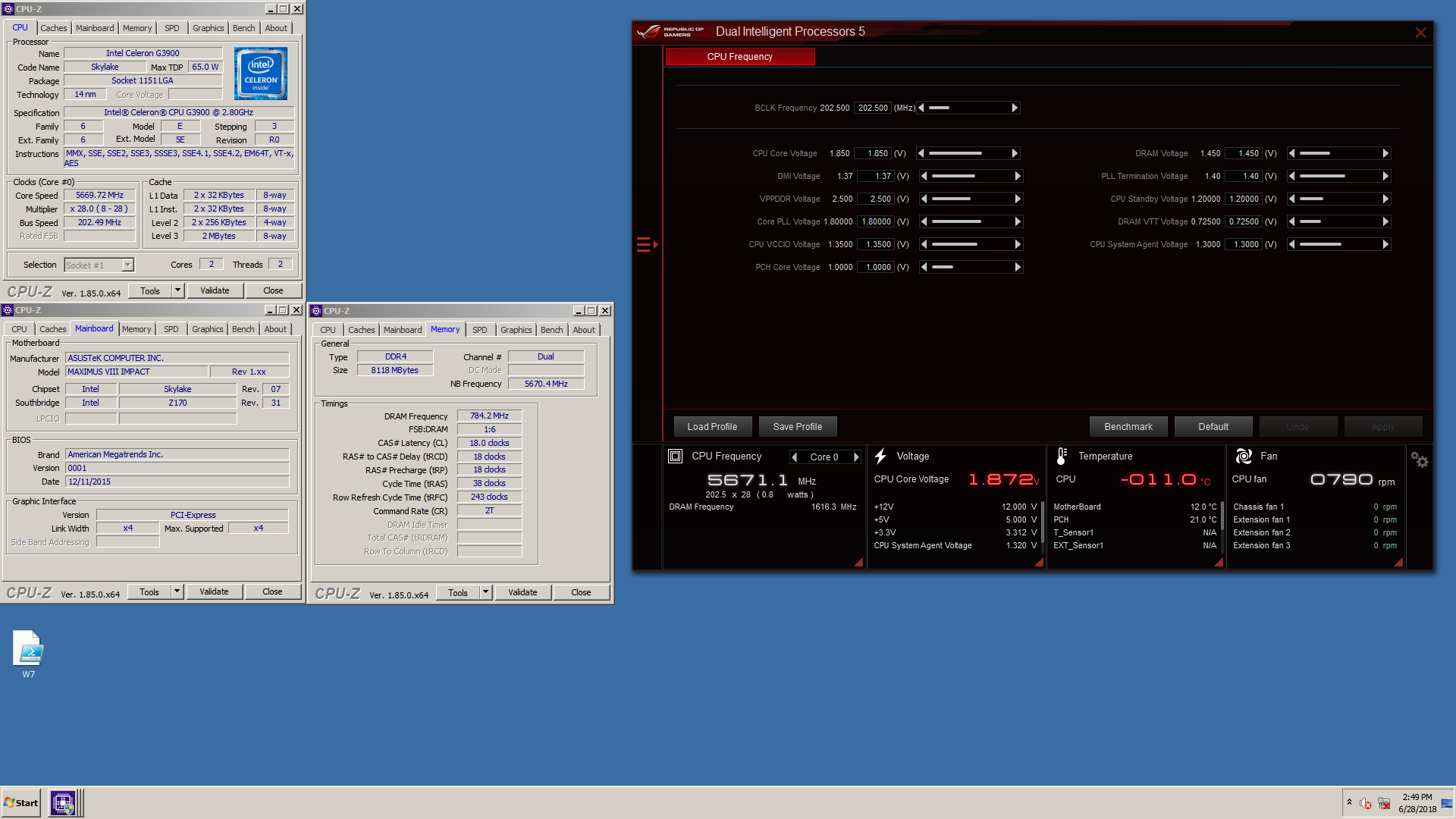Click the DRAM Voltage input field
This screenshot has height=819, width=1456.
1244,153
